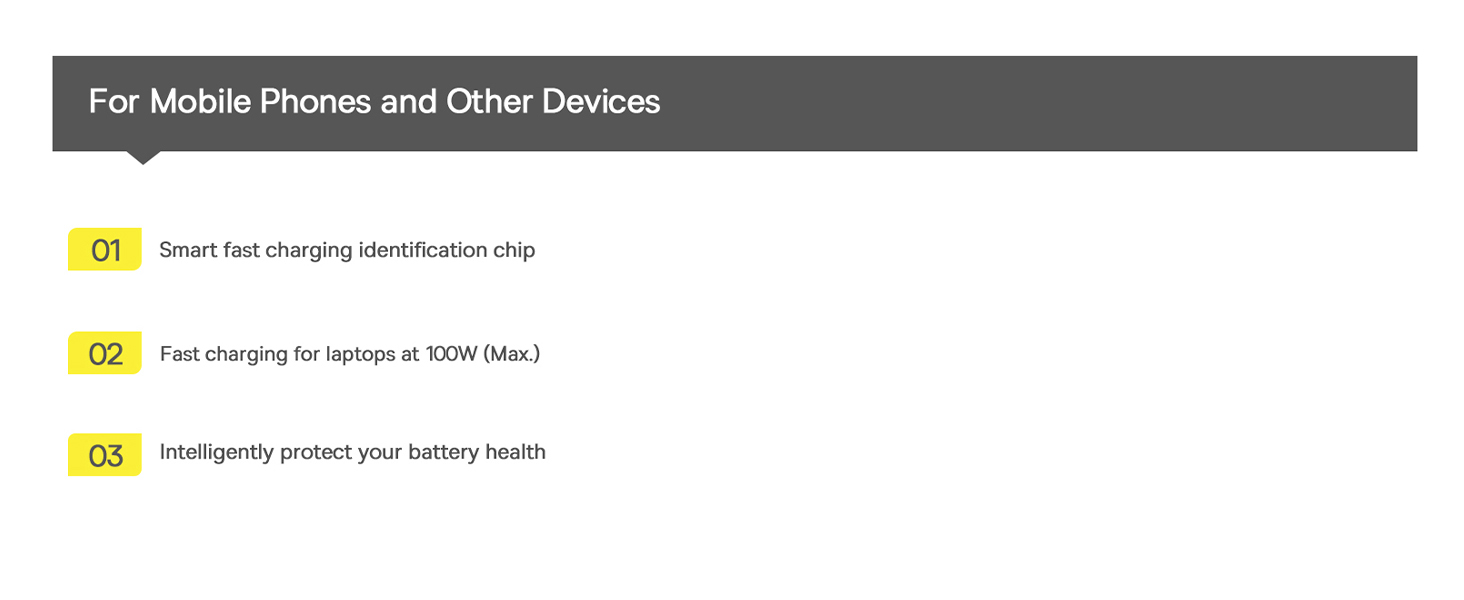Click the word 'For' starting the header
Image resolution: width=1464 pixels, height=600 pixels.
point(114,102)
